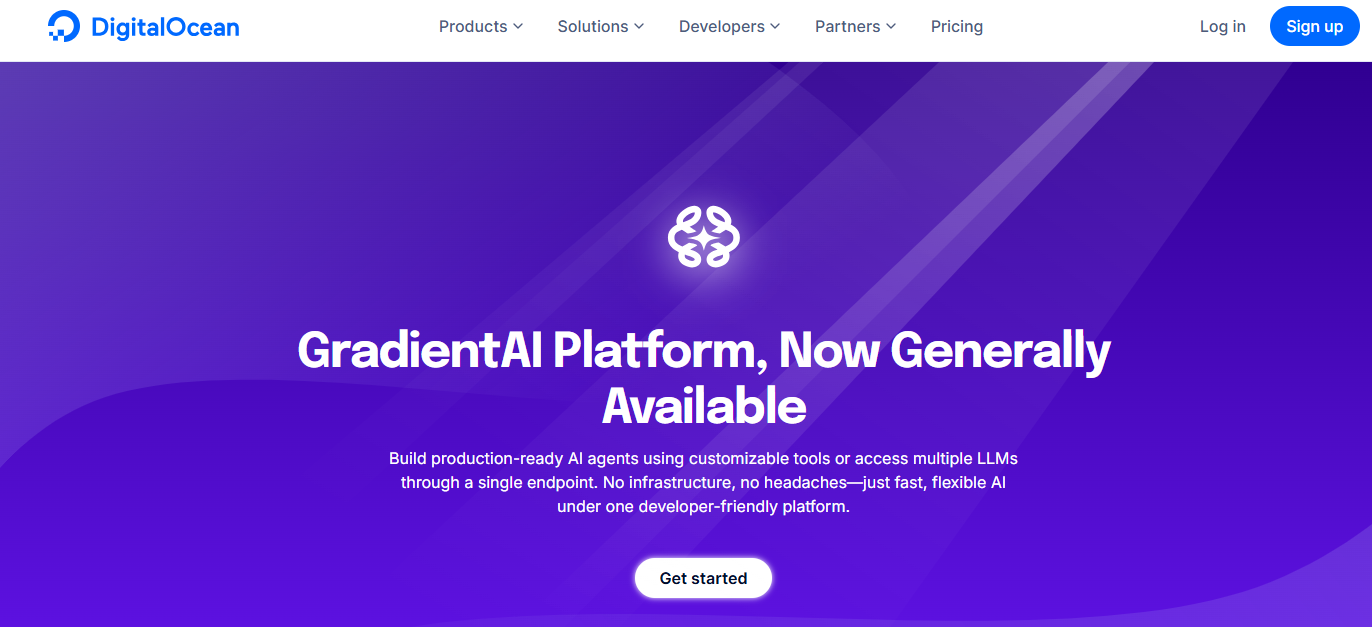Navigate to the Solutions menu item
This screenshot has width=1372, height=627.
[593, 26]
